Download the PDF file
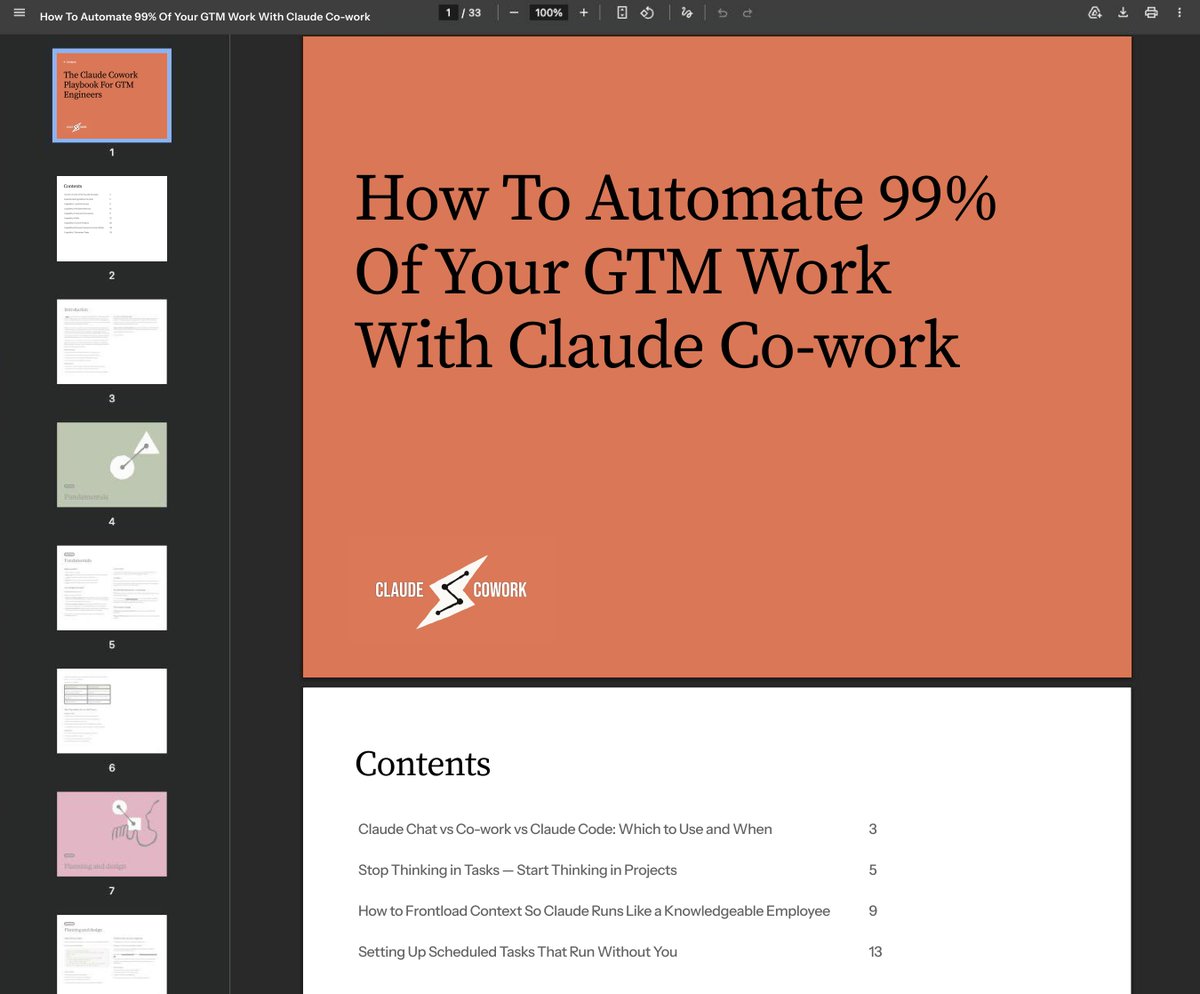This screenshot has height=994, width=1200. [1123, 13]
